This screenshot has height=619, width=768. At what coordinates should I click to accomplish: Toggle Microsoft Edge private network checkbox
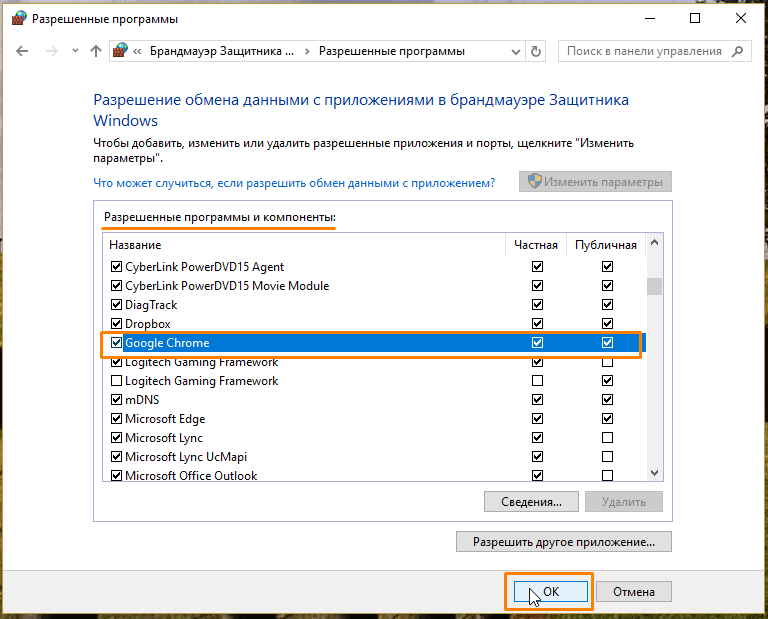[x=537, y=419]
